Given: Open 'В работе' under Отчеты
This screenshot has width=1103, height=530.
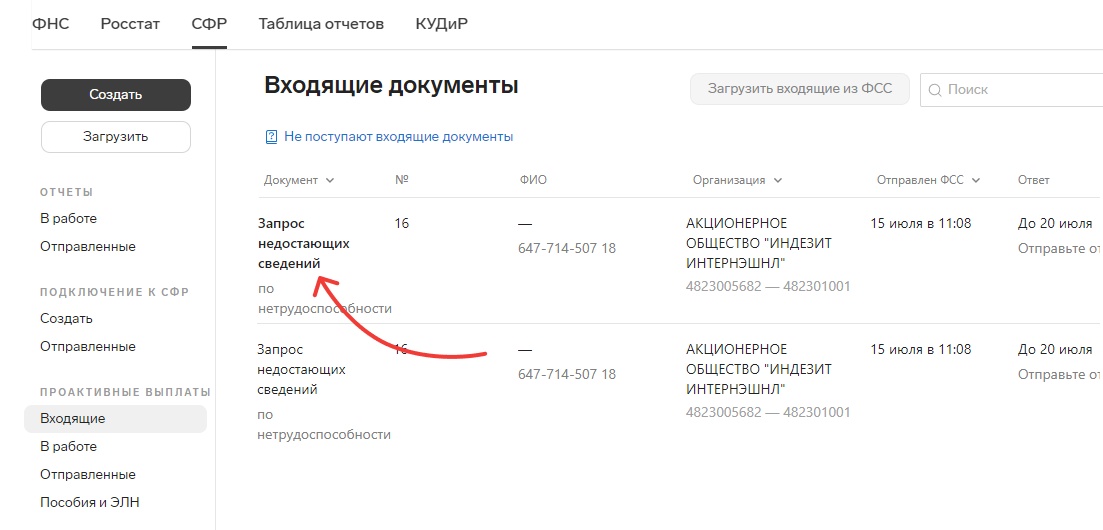Looking at the screenshot, I should [68, 219].
